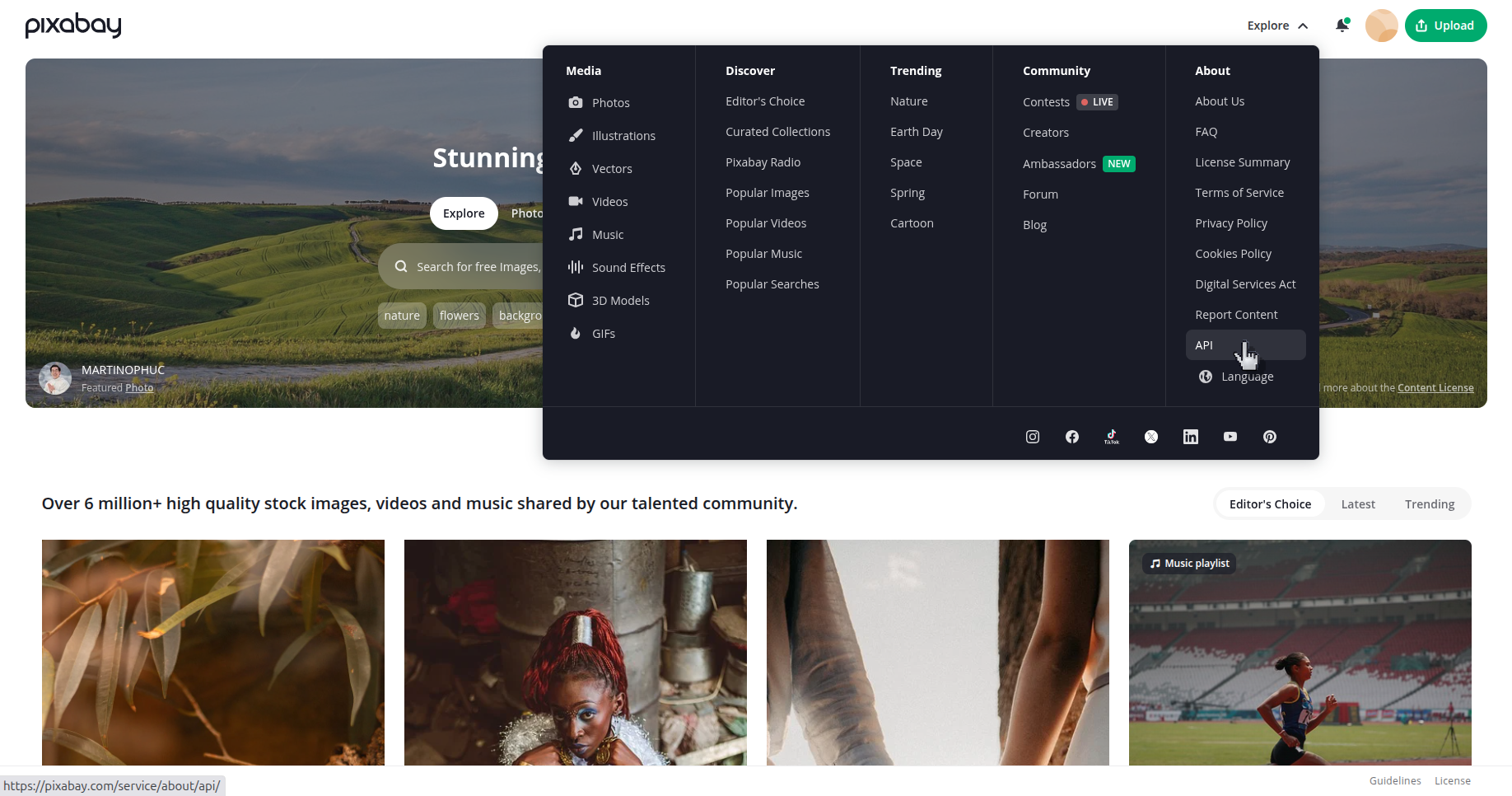Enable the Trending sorting option
Image resolution: width=1512 pixels, height=796 pixels.
1430,503
